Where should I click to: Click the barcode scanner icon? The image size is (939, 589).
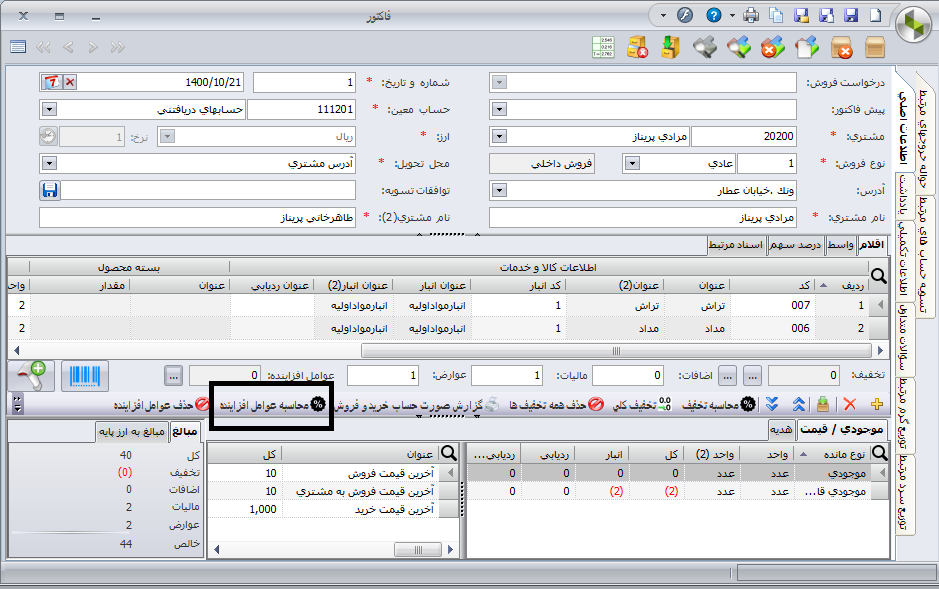coord(86,376)
